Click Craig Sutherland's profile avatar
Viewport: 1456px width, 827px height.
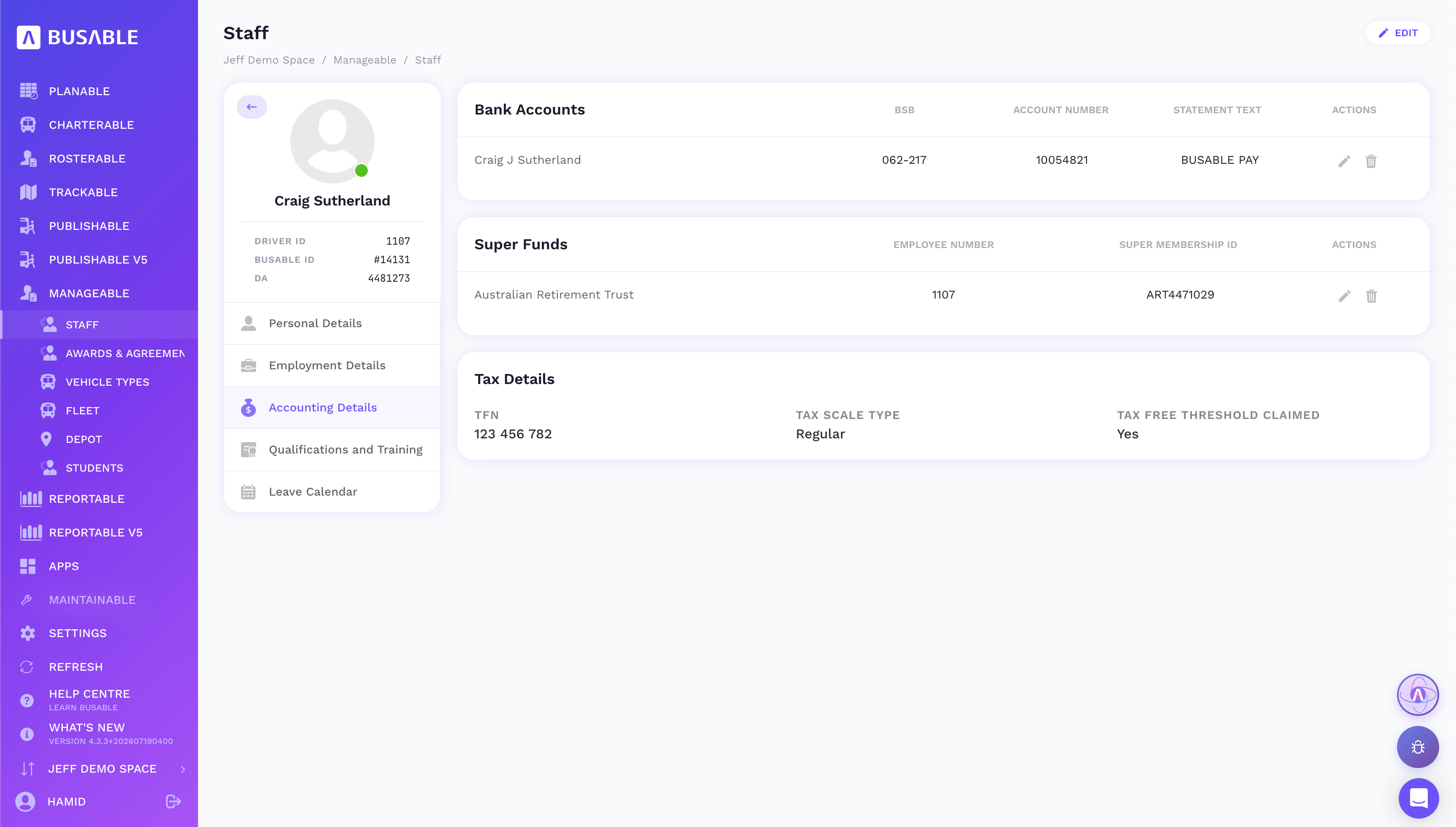332,141
